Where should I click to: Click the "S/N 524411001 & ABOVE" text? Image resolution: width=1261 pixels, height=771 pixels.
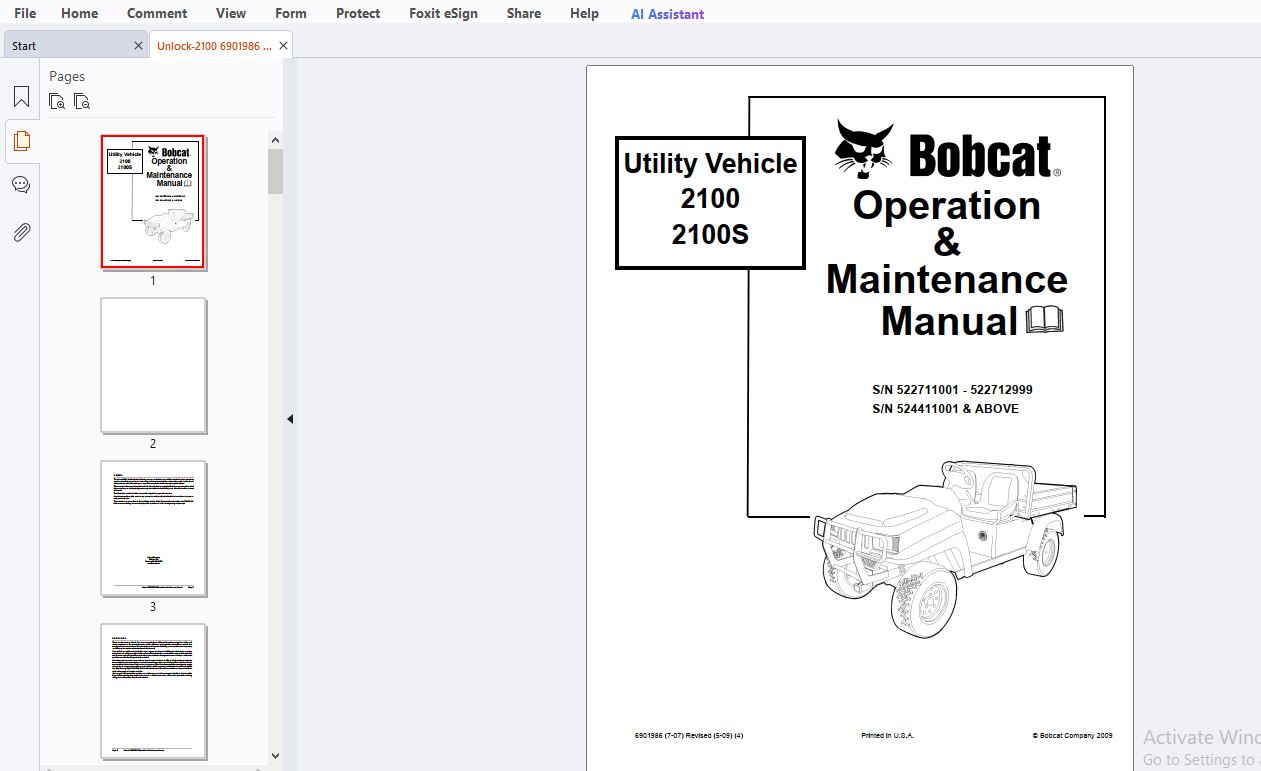[945, 408]
